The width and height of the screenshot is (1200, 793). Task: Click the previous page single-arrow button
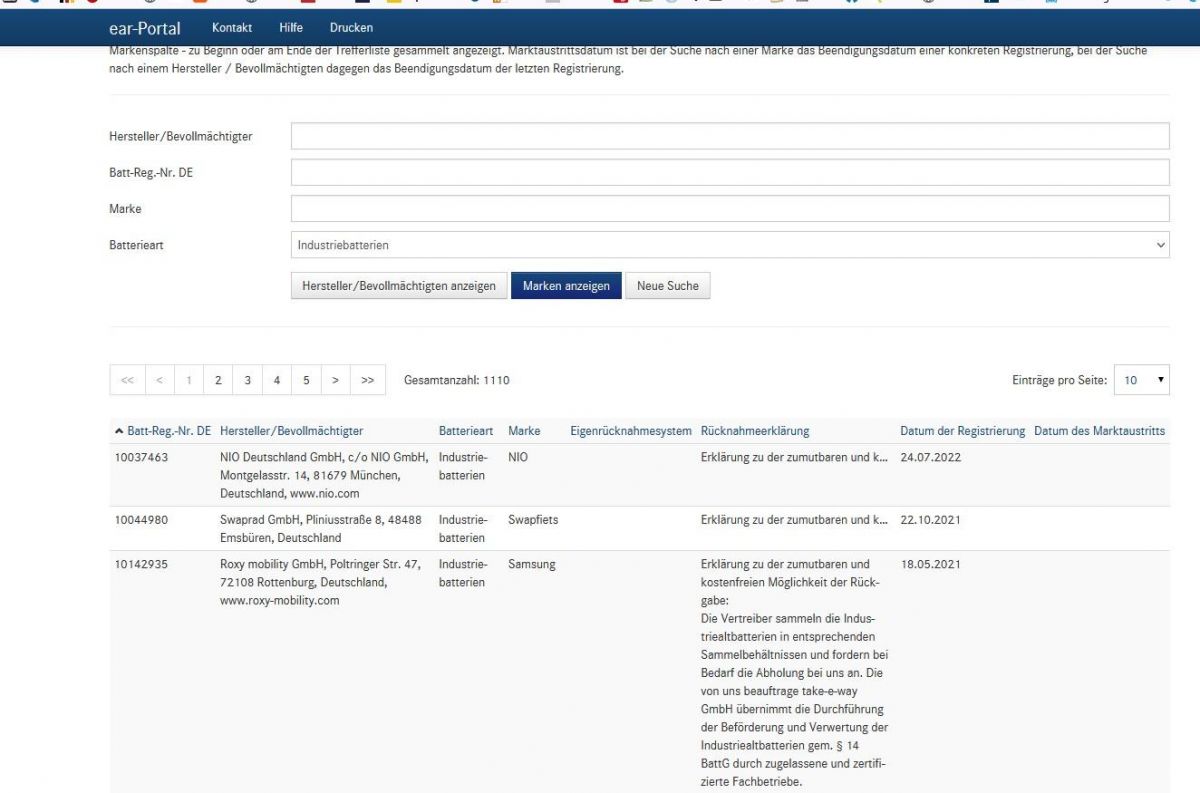point(159,380)
